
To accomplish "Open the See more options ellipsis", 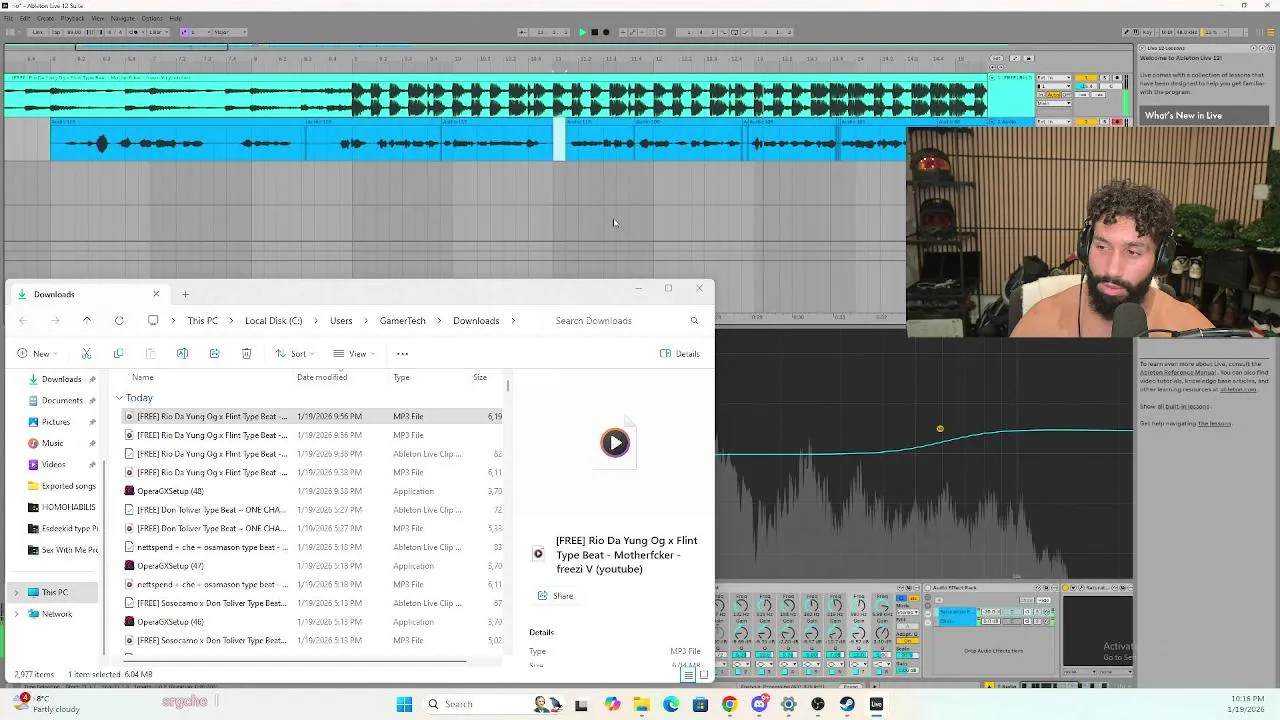I will [403, 353].
